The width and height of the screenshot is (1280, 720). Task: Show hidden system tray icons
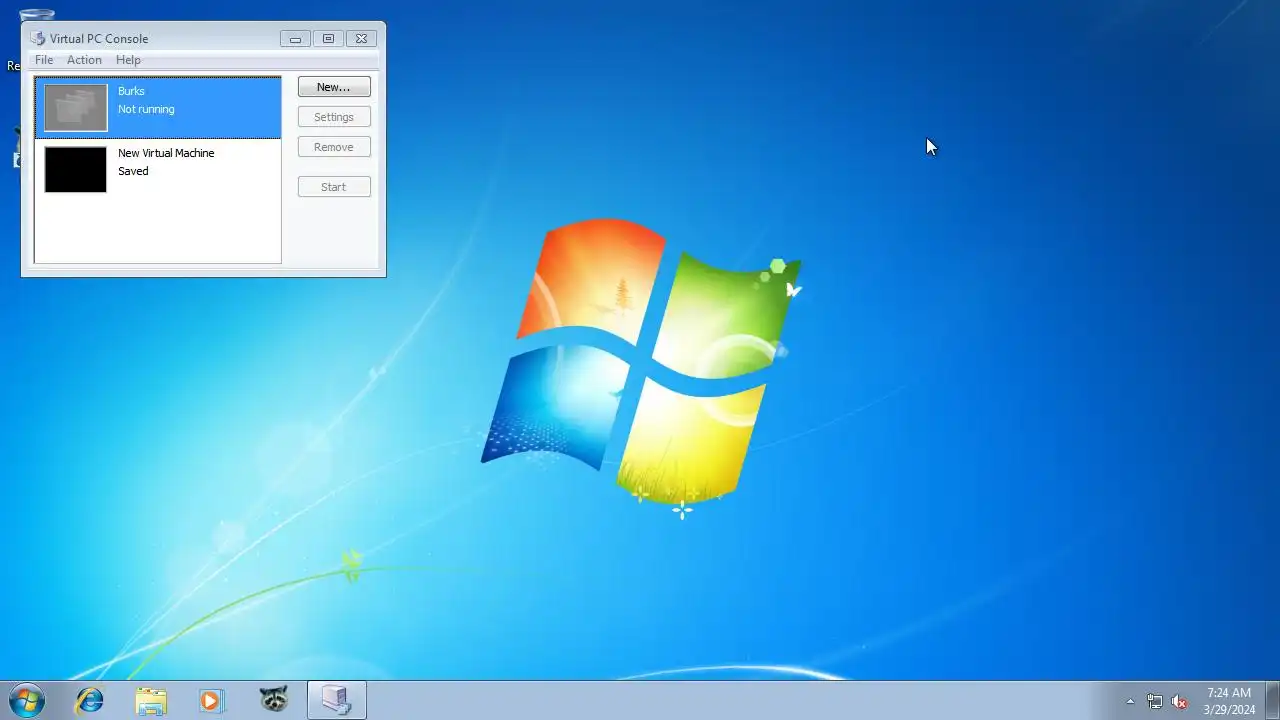pyautogui.click(x=1130, y=701)
